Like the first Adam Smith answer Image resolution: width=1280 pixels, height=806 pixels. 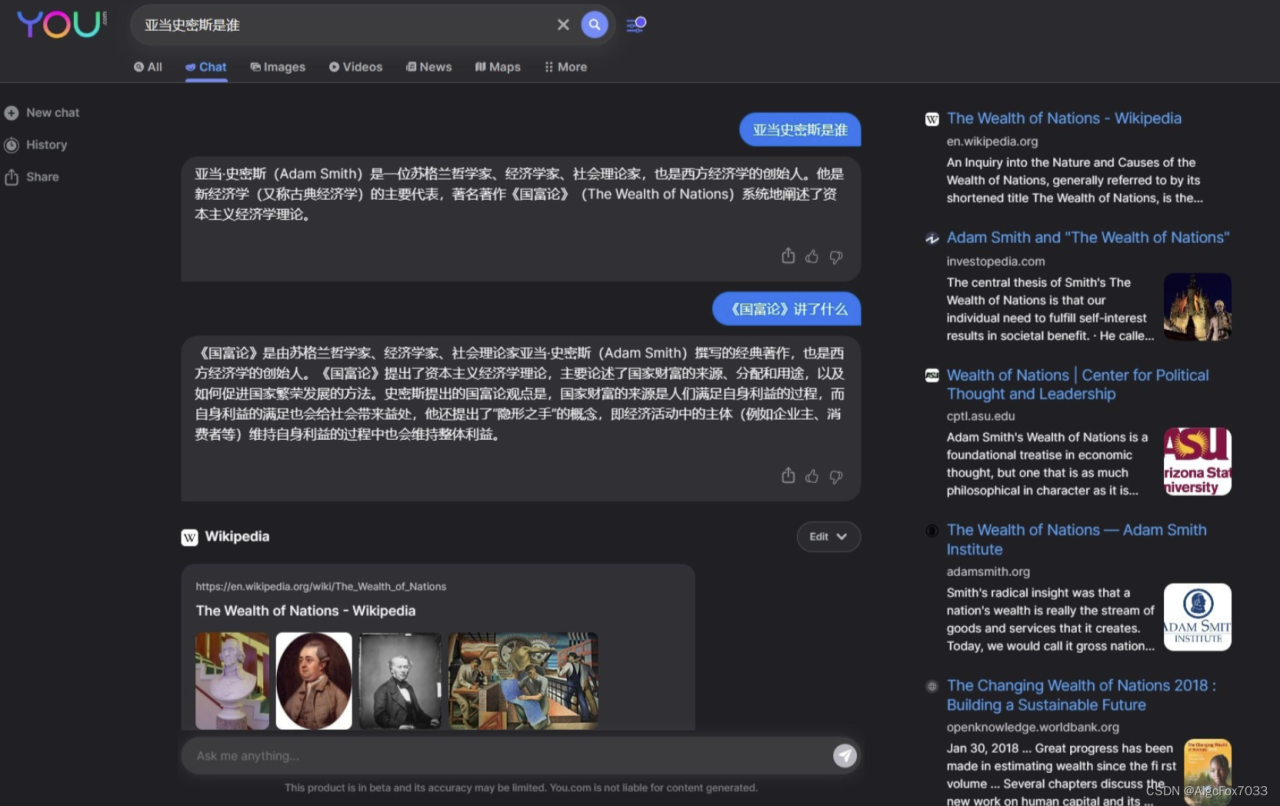tap(812, 257)
